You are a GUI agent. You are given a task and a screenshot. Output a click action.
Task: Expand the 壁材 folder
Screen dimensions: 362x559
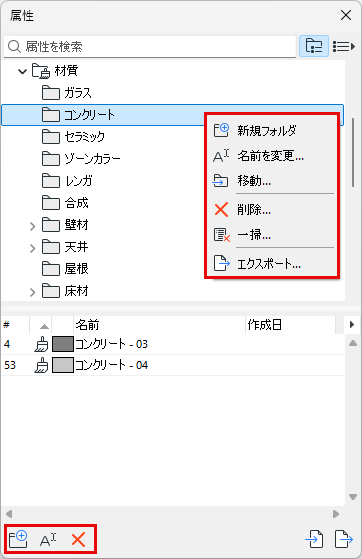32,226
